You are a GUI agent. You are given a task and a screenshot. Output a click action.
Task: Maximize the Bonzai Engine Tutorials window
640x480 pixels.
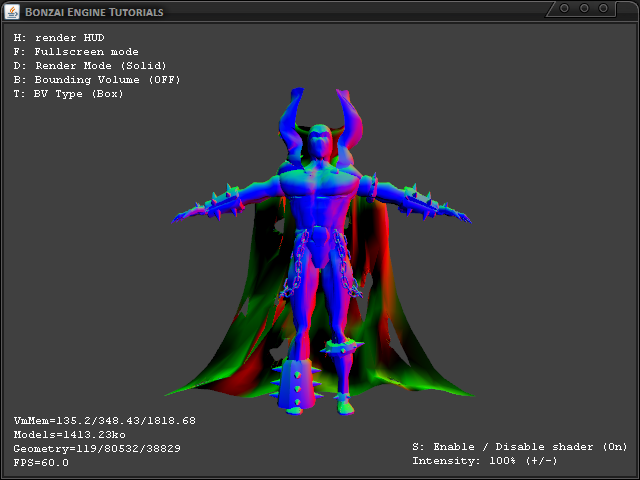585,8
